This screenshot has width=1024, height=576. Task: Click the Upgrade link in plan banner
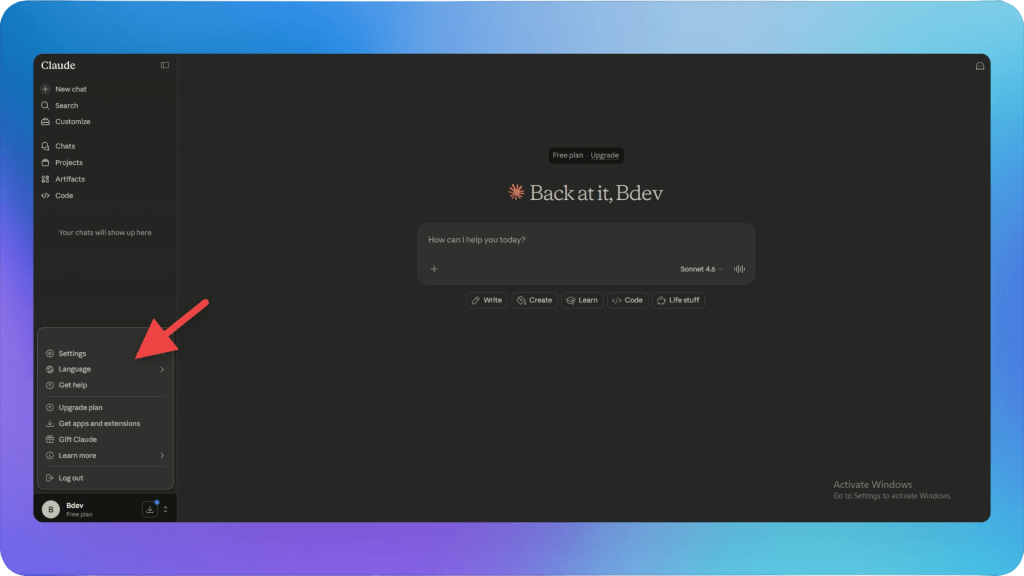point(604,155)
